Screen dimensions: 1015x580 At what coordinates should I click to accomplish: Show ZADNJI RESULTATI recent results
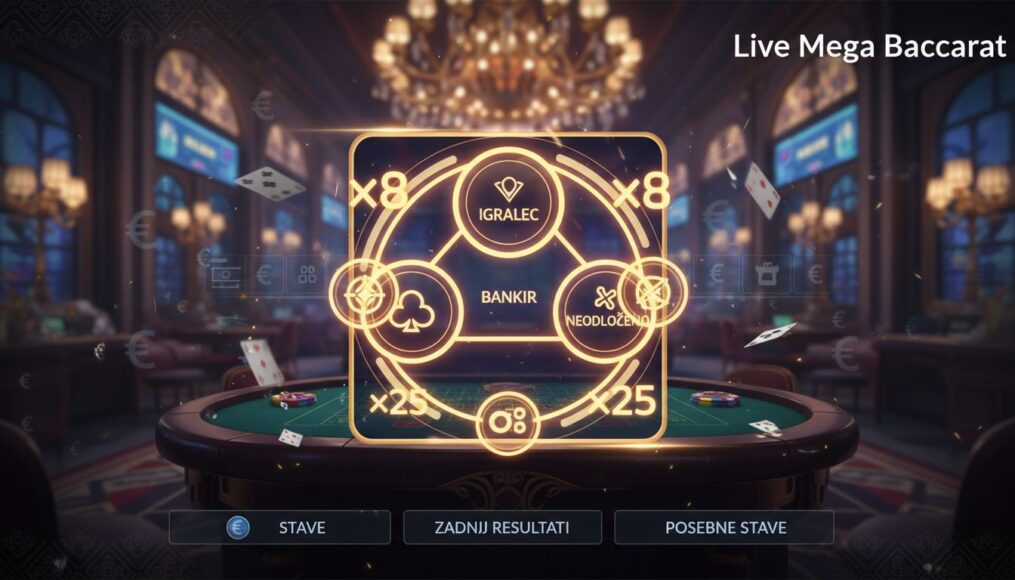502,528
